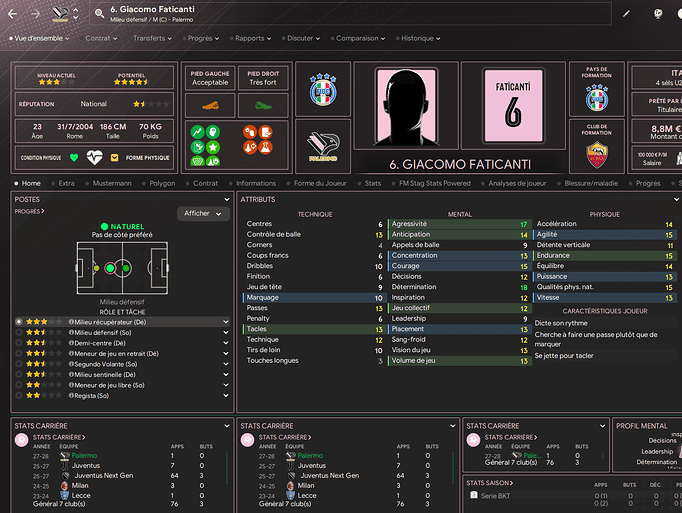Click the Palermo link in first career table

(84, 456)
